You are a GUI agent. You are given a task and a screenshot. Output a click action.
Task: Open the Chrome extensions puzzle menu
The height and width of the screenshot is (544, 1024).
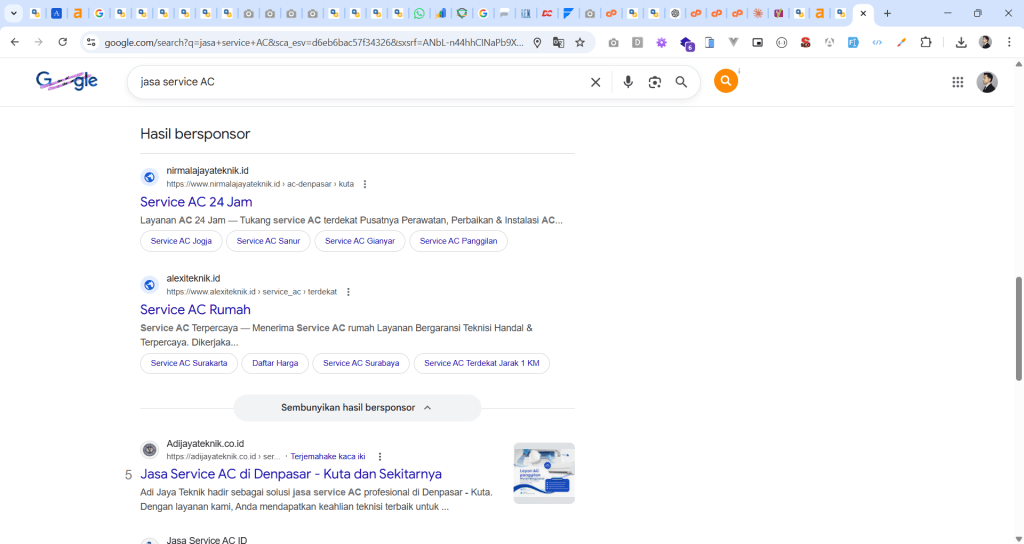926,43
